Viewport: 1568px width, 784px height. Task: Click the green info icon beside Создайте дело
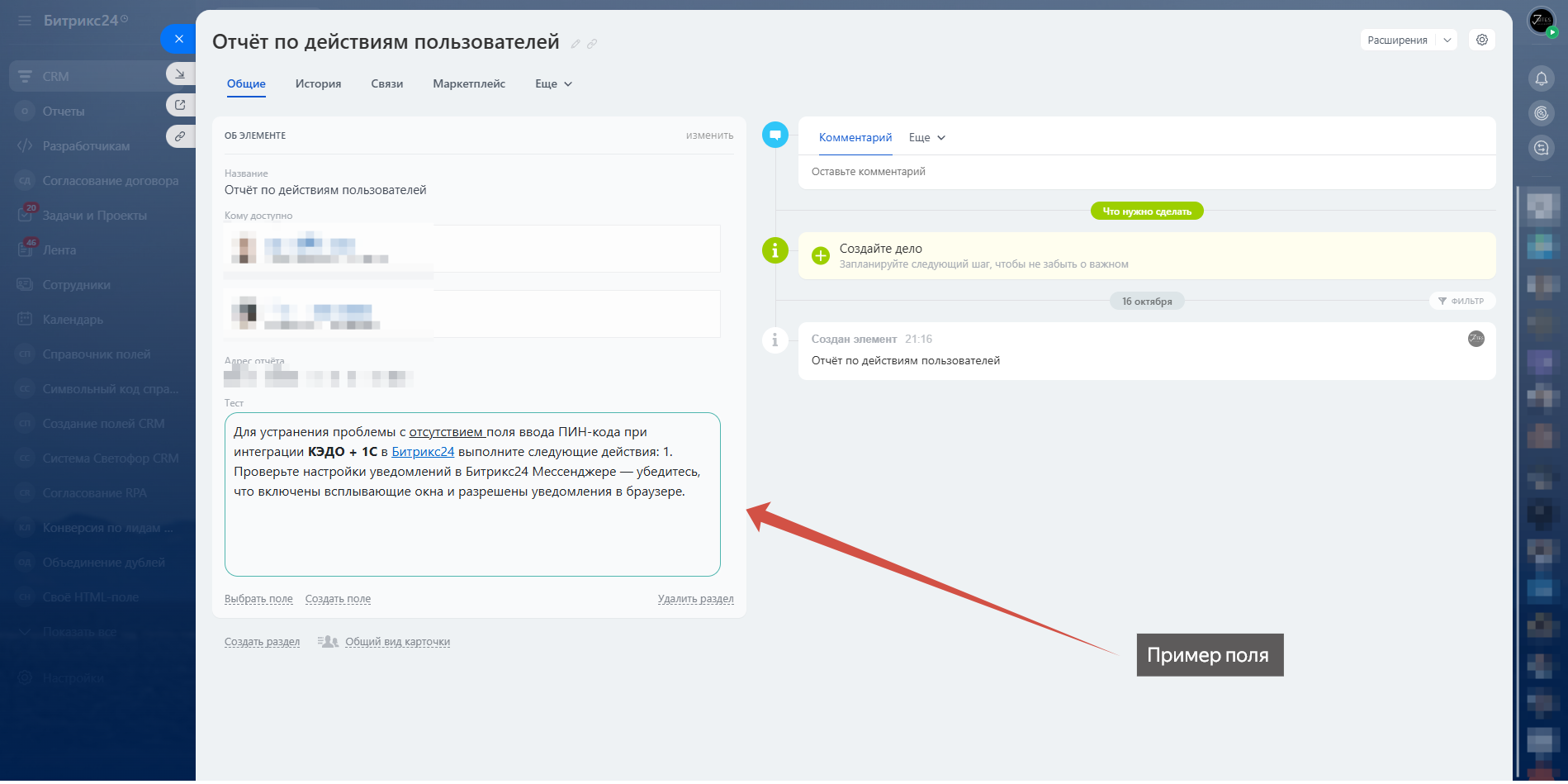point(775,249)
